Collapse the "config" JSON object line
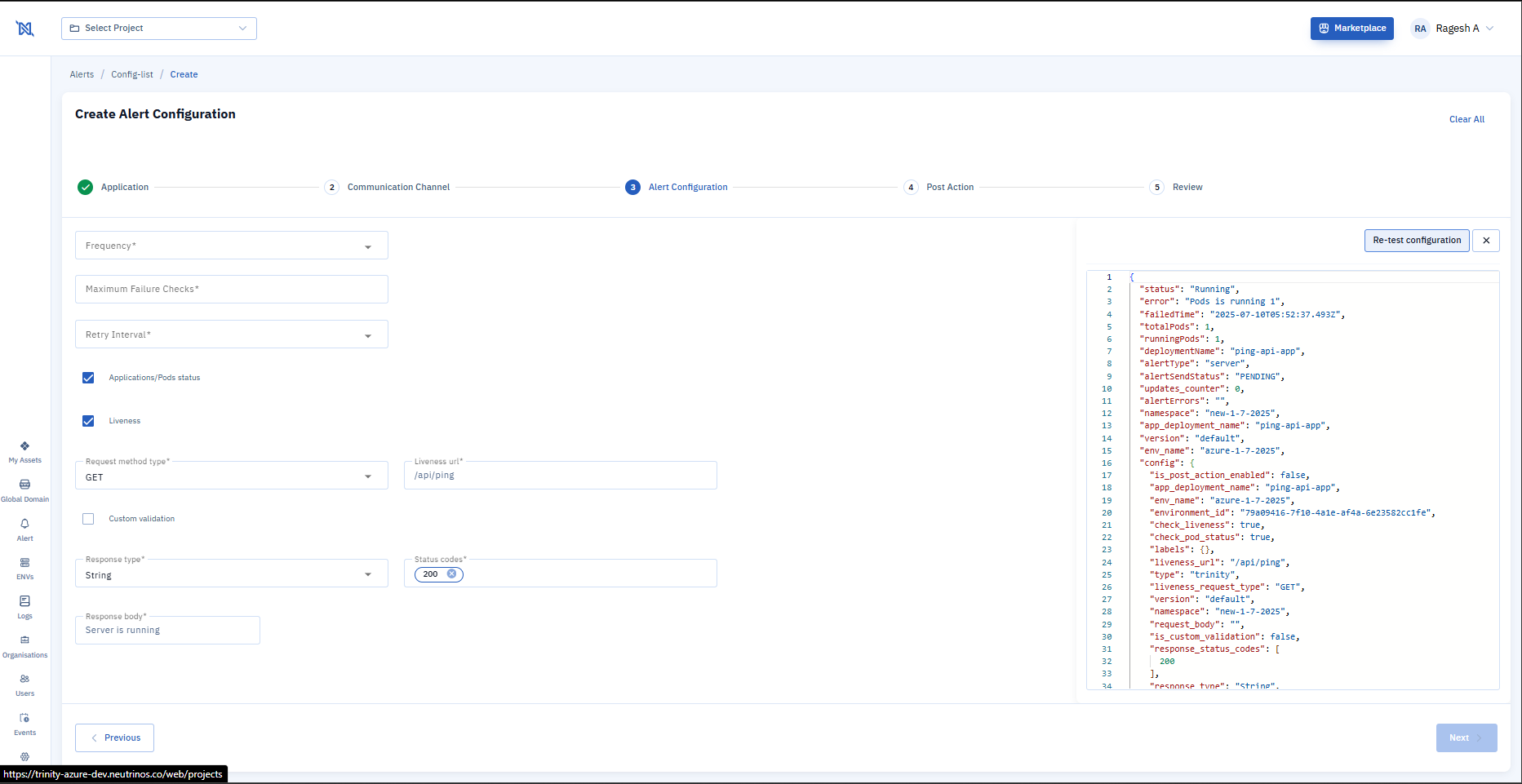 pyautogui.click(x=1166, y=463)
